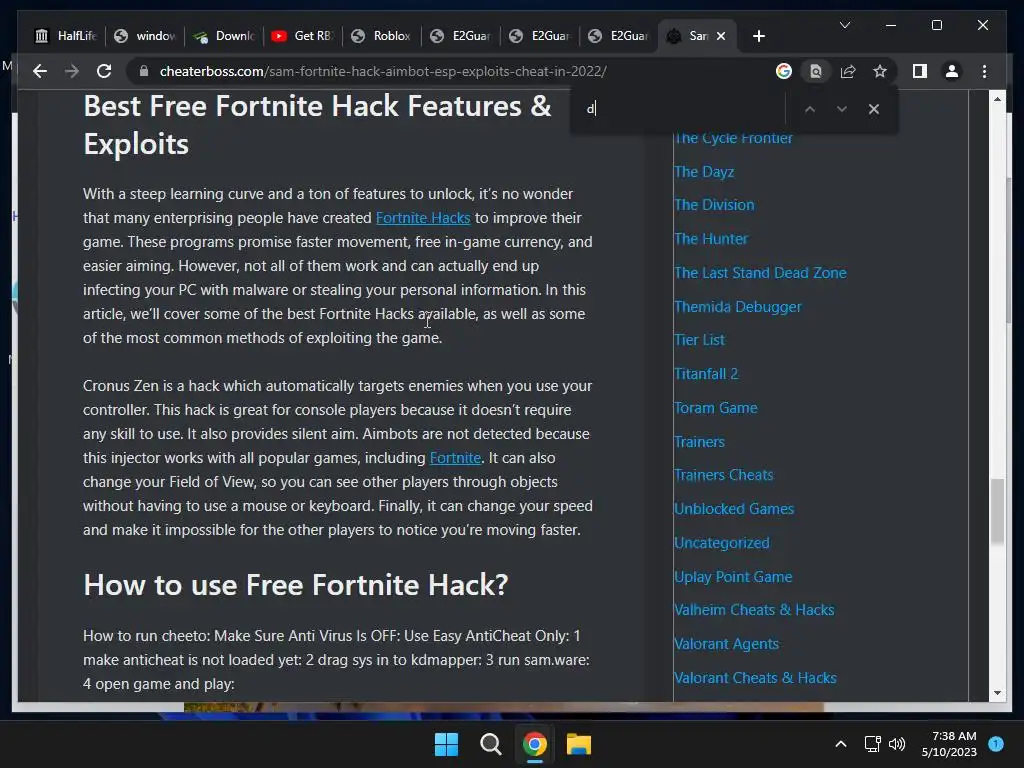Screen dimensions: 1024x768
Task: Click the find-in-page search icon
Action: (816, 71)
